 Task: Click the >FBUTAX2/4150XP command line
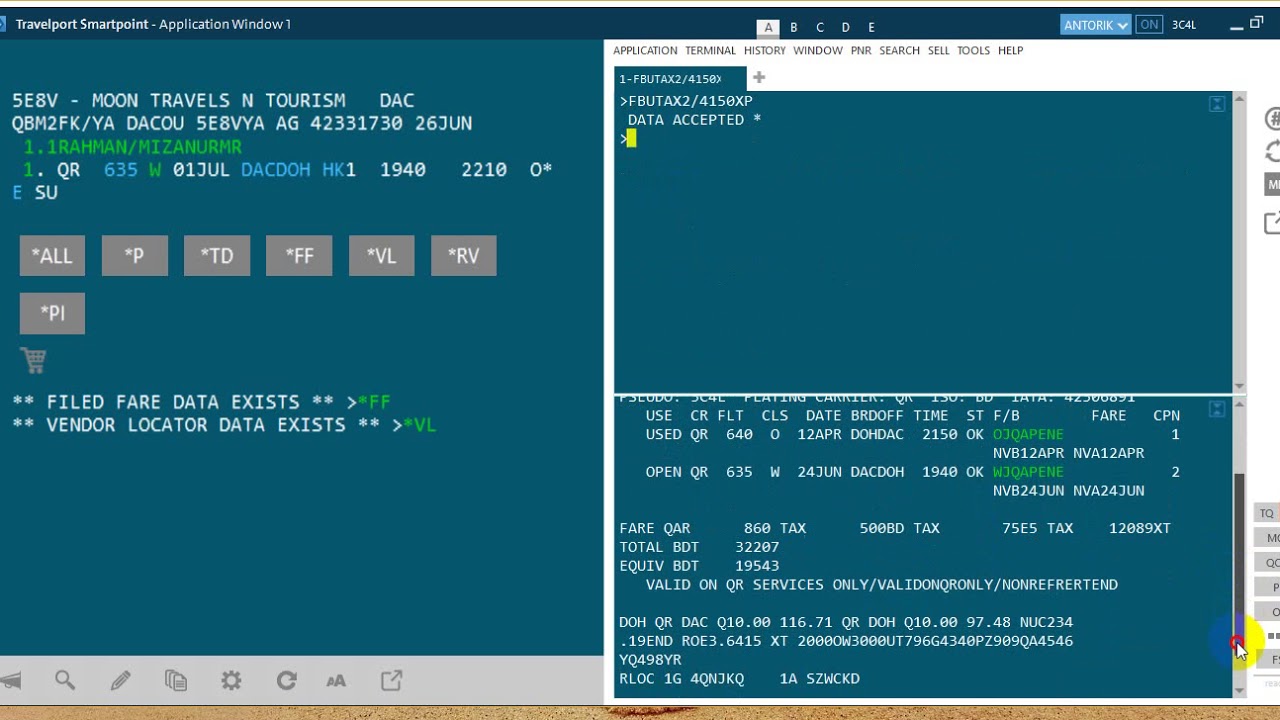coord(686,101)
